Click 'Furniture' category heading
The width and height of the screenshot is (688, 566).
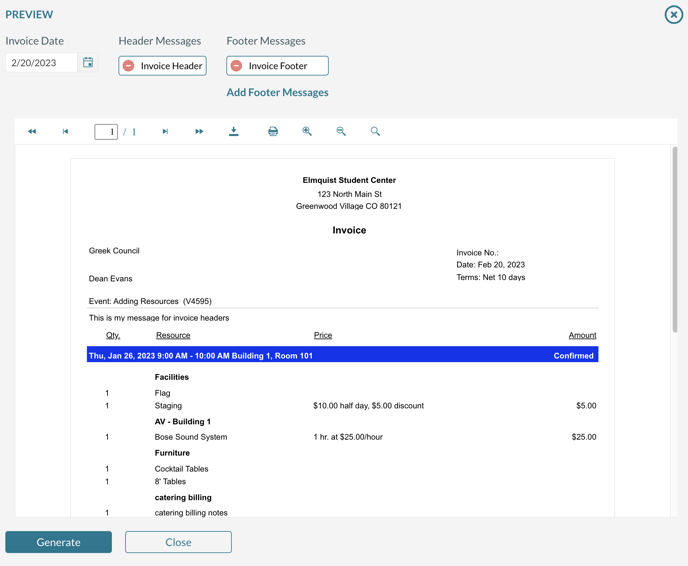click(x=172, y=453)
